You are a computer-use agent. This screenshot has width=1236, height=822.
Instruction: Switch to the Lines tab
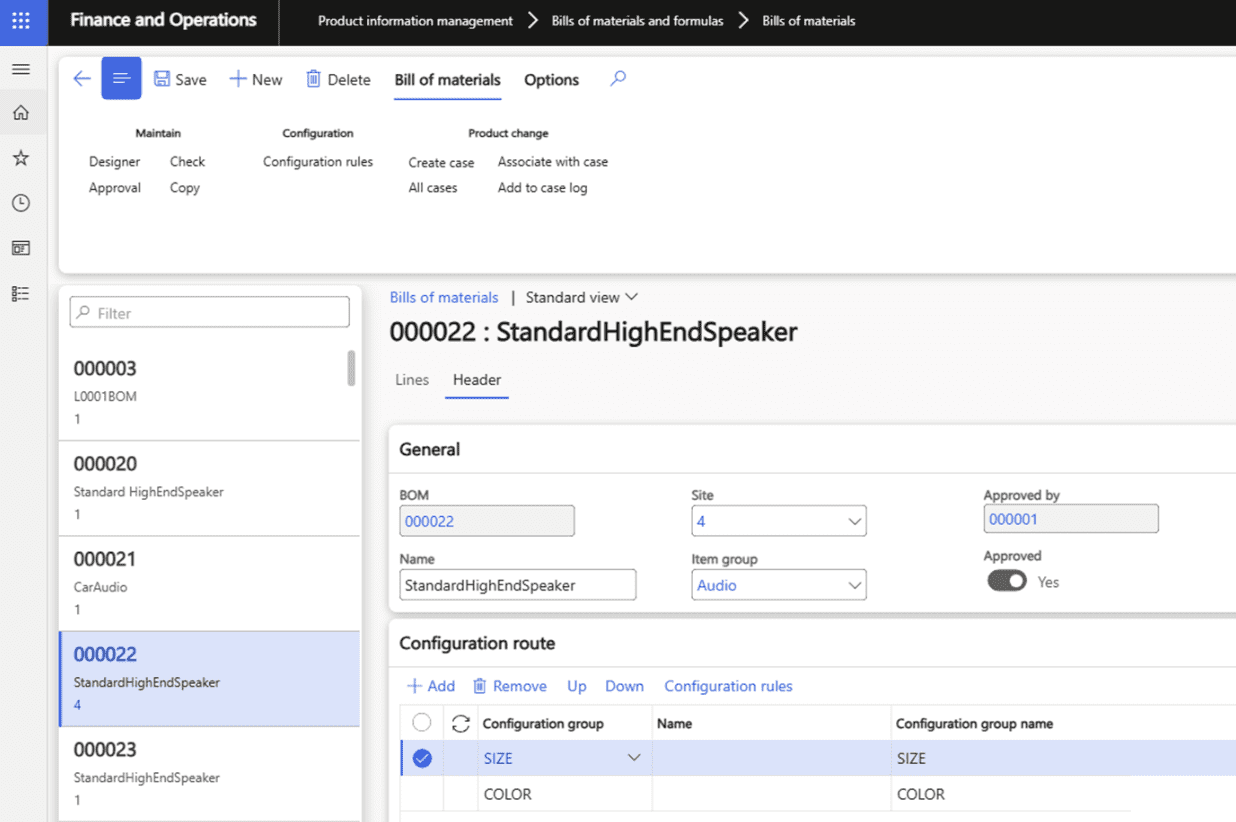(x=412, y=380)
